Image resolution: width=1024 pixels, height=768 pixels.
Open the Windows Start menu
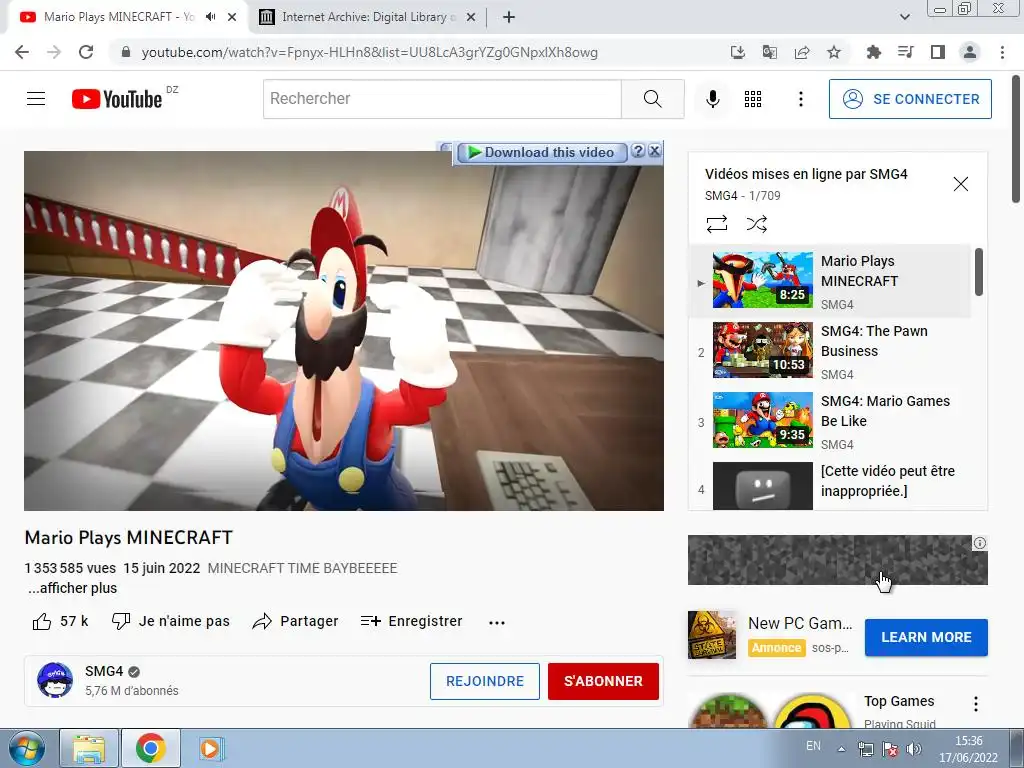(x=26, y=748)
